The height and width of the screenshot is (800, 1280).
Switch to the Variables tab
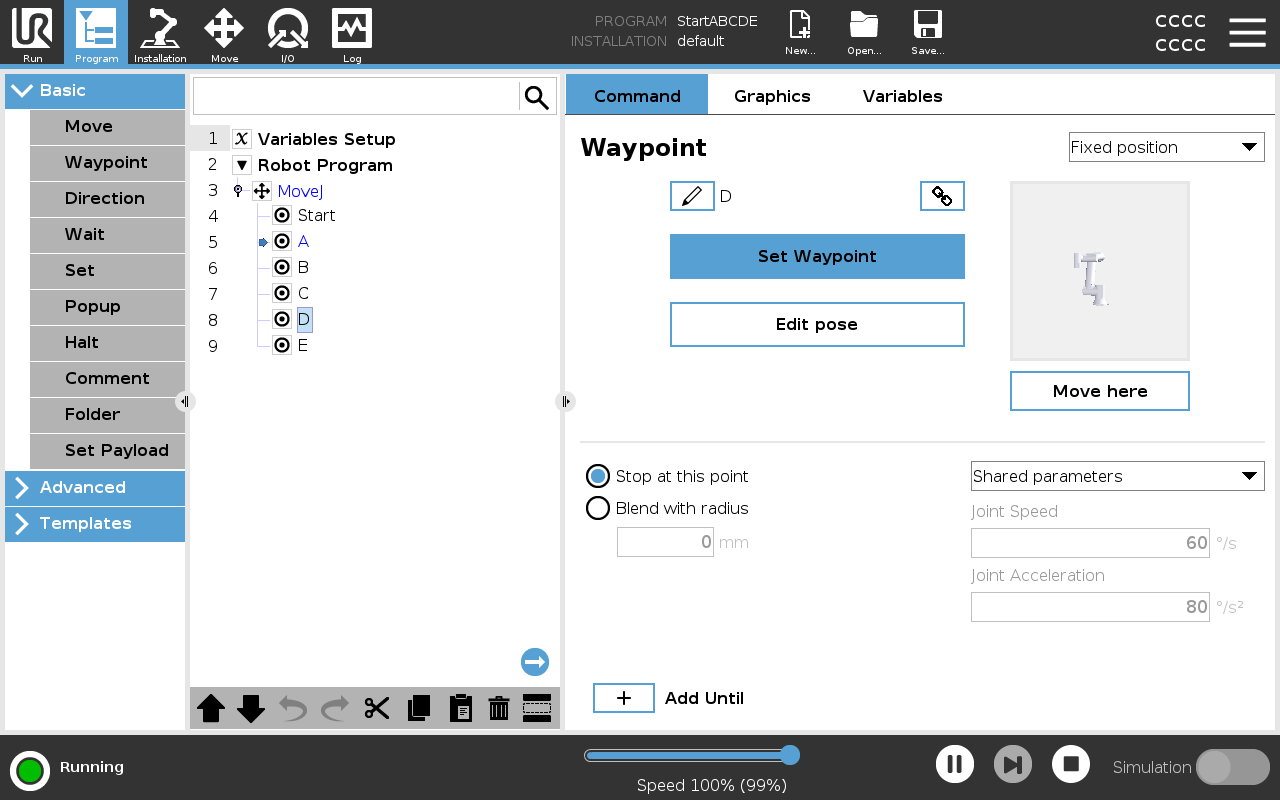(901, 96)
